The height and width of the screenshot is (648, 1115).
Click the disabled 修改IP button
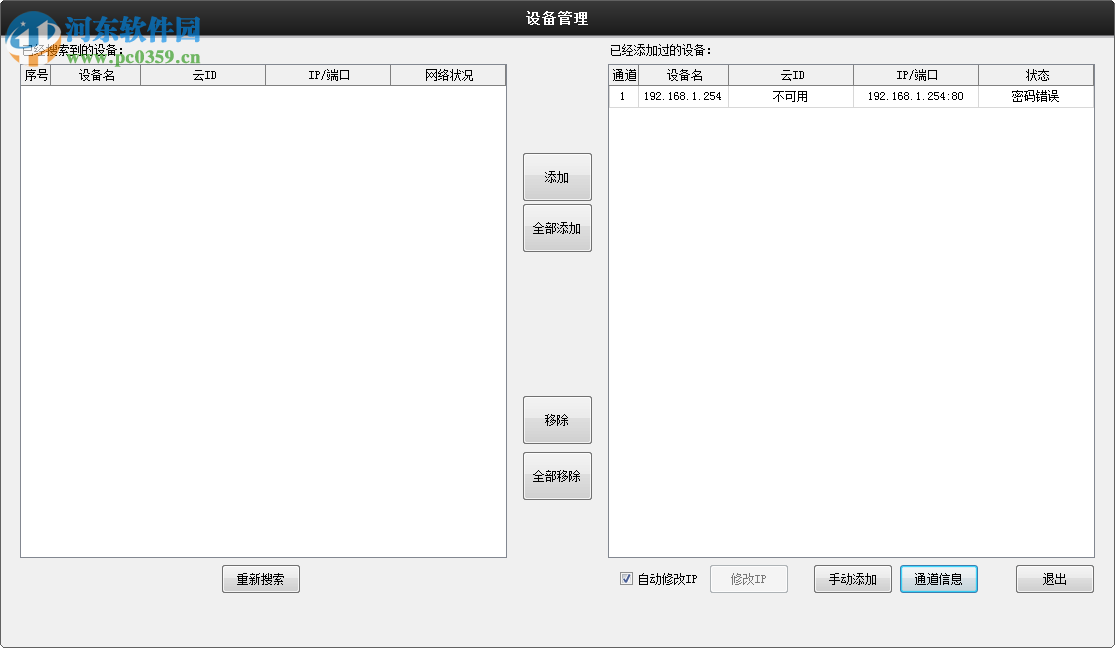pyautogui.click(x=748, y=578)
